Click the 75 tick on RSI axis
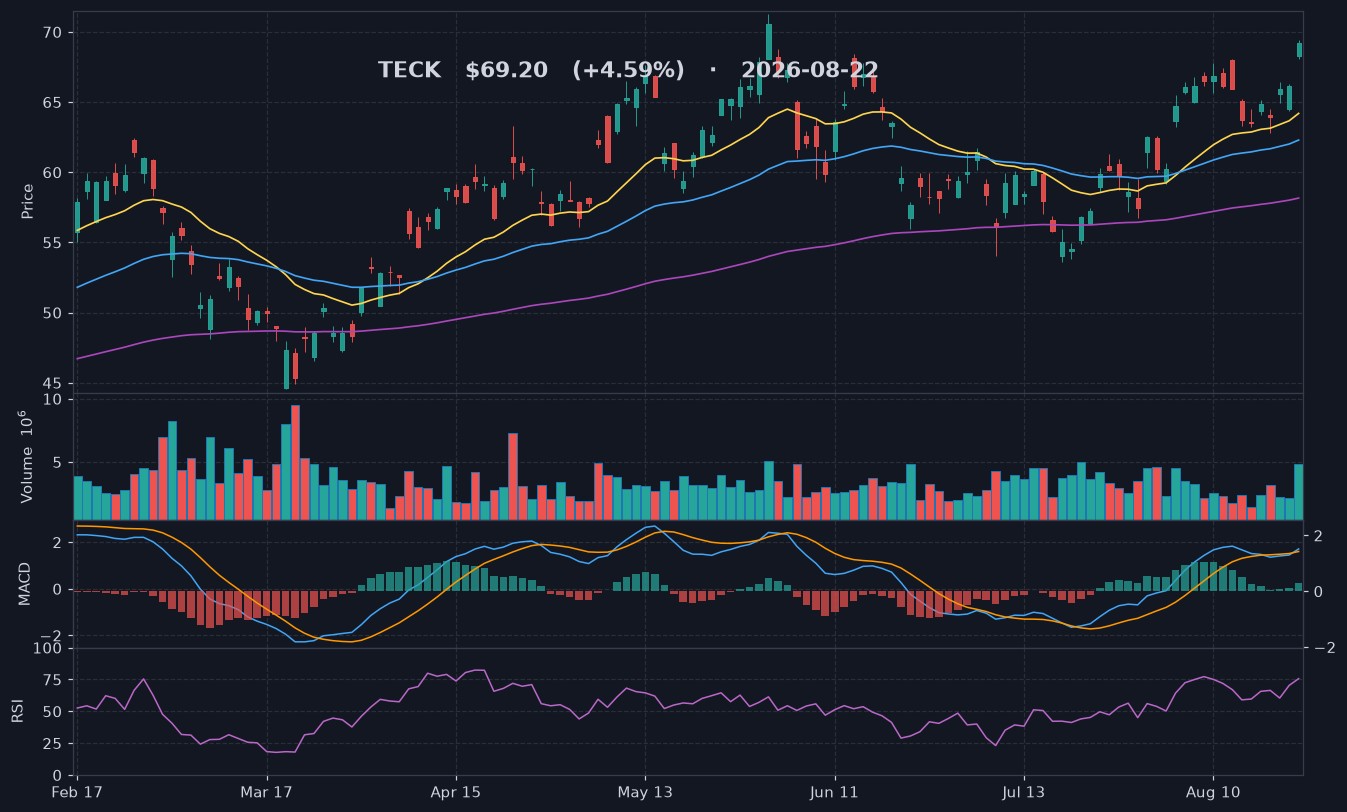 point(52,680)
